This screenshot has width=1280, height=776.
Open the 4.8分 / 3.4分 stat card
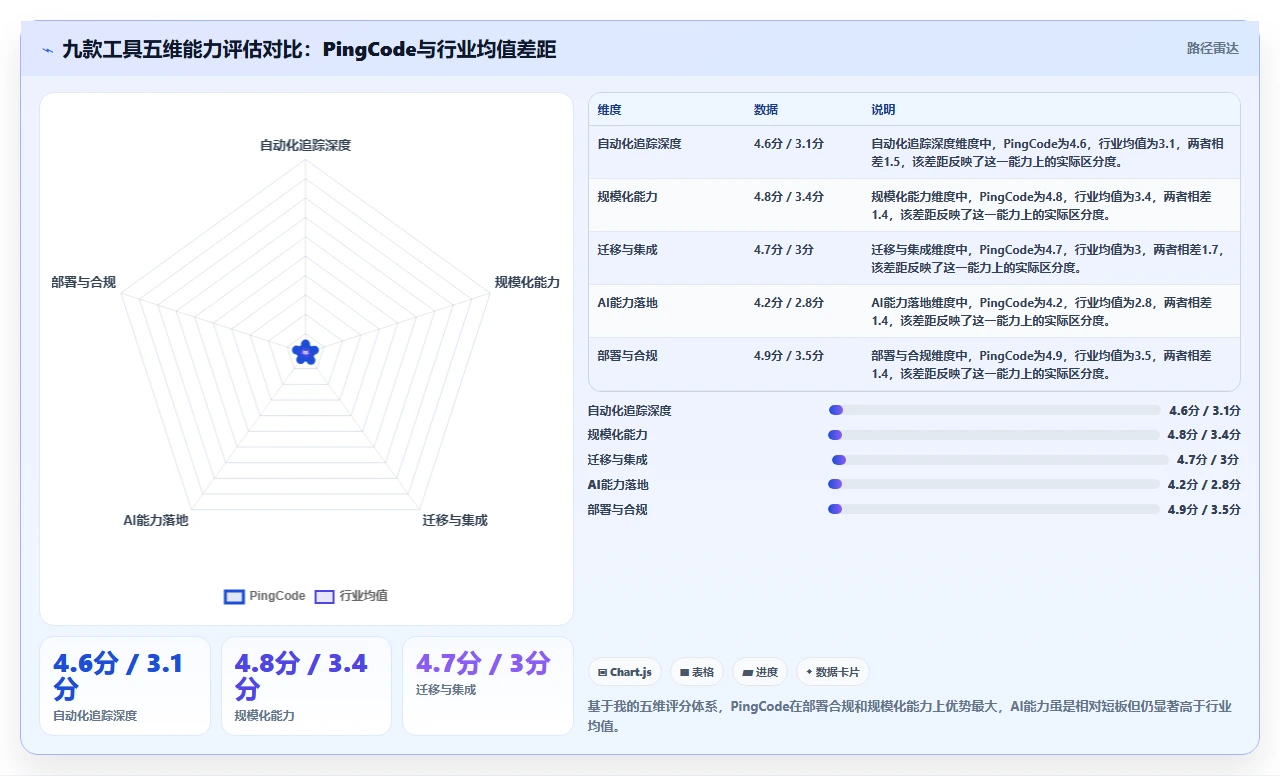306,686
